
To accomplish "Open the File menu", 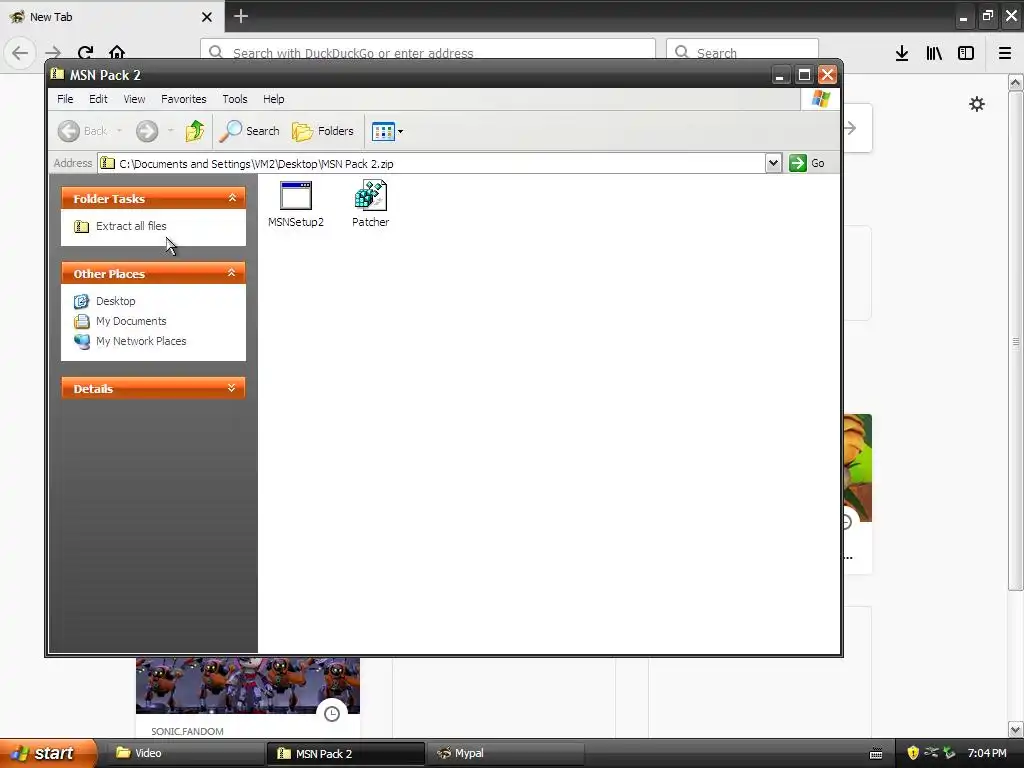I will 65,99.
